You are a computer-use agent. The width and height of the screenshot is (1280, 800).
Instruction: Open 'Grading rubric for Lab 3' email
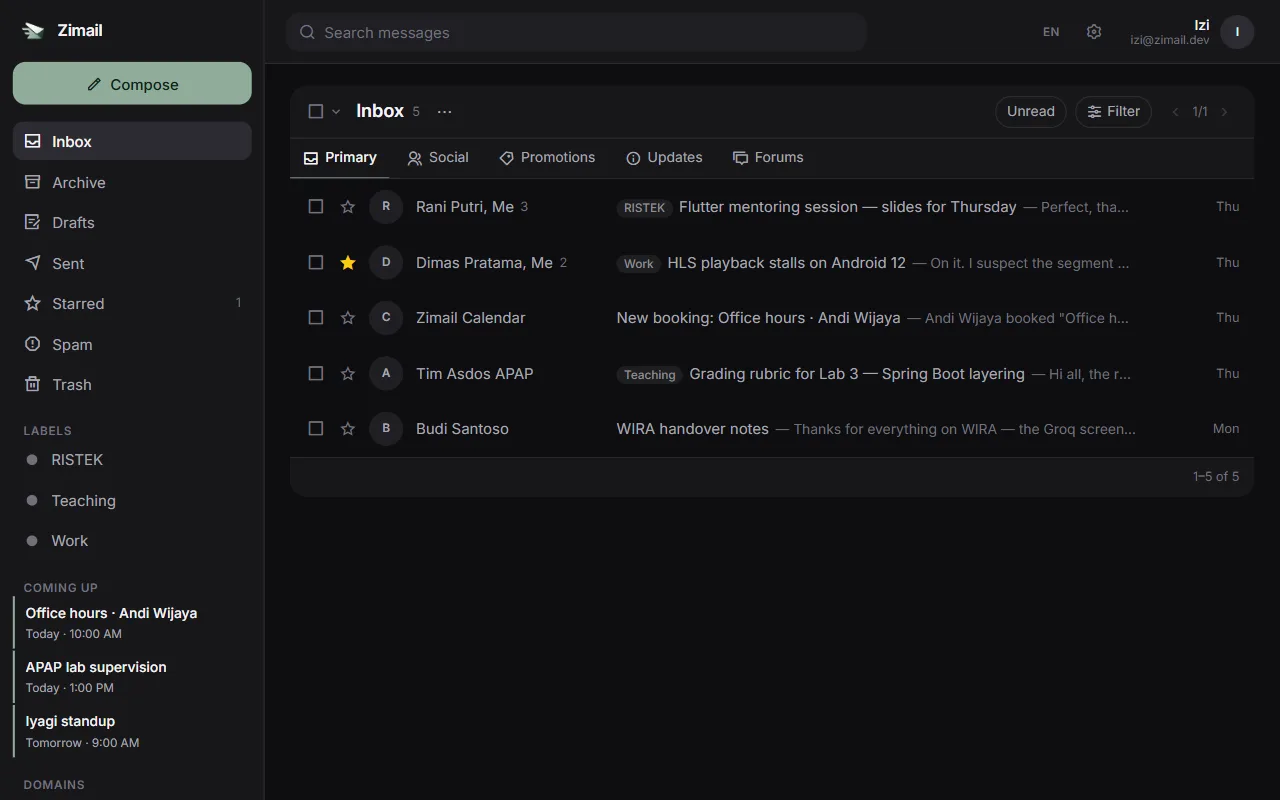coord(857,374)
